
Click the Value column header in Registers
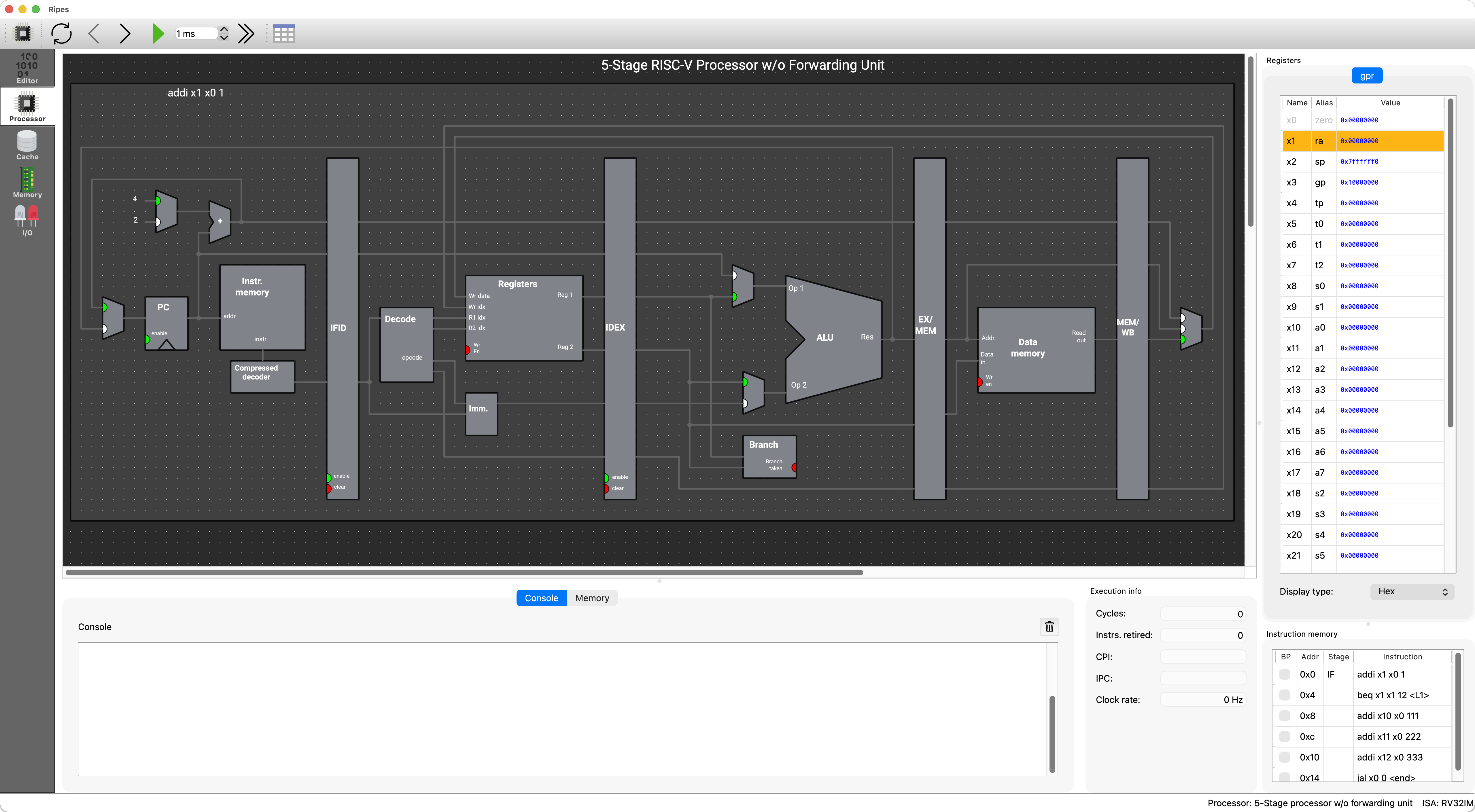coord(1390,103)
